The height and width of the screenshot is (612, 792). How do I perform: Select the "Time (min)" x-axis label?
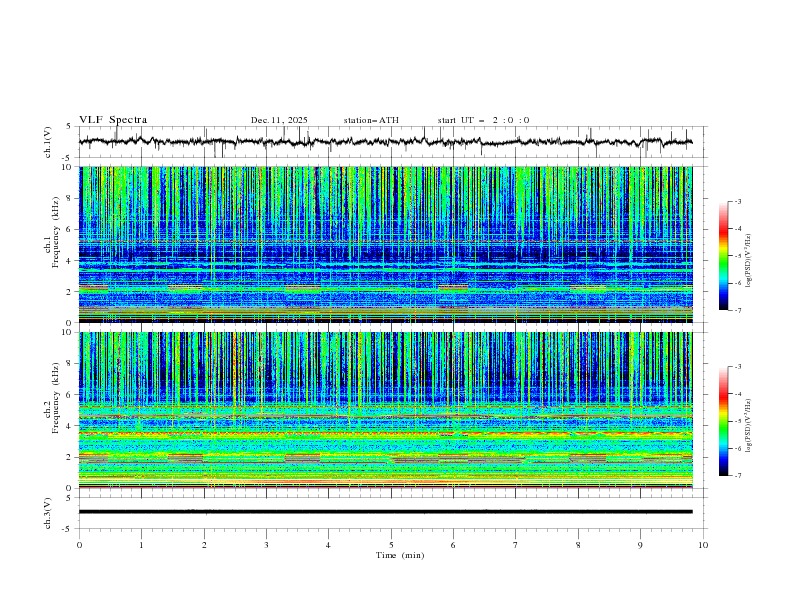tap(400, 555)
